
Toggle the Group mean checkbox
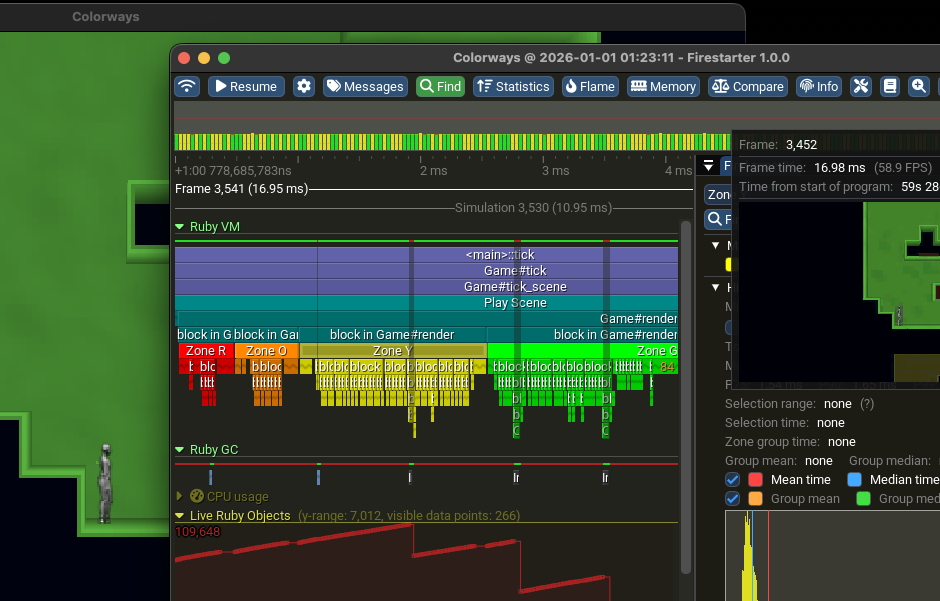click(x=733, y=499)
